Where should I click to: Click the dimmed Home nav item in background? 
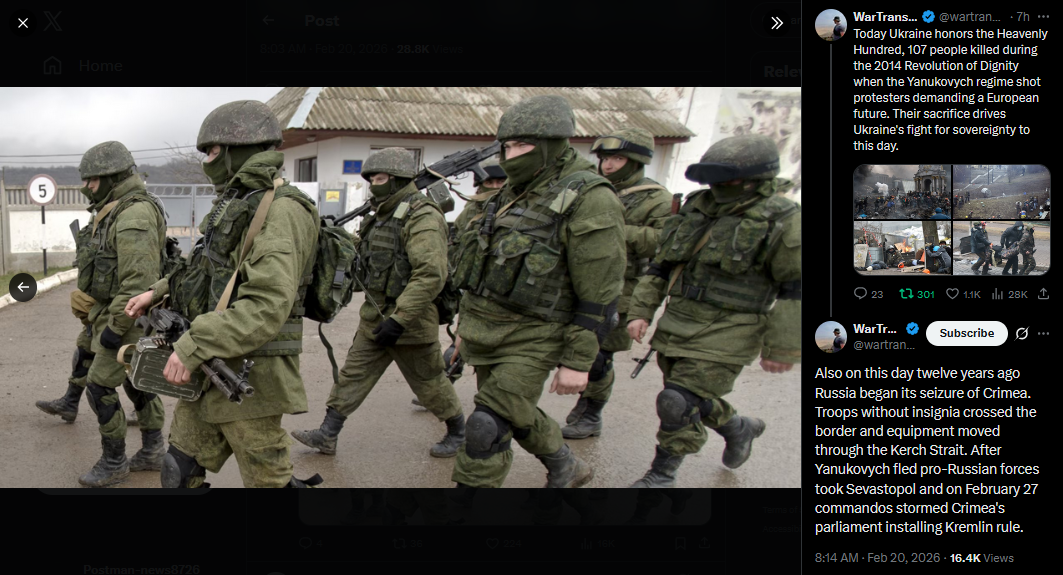(x=83, y=66)
